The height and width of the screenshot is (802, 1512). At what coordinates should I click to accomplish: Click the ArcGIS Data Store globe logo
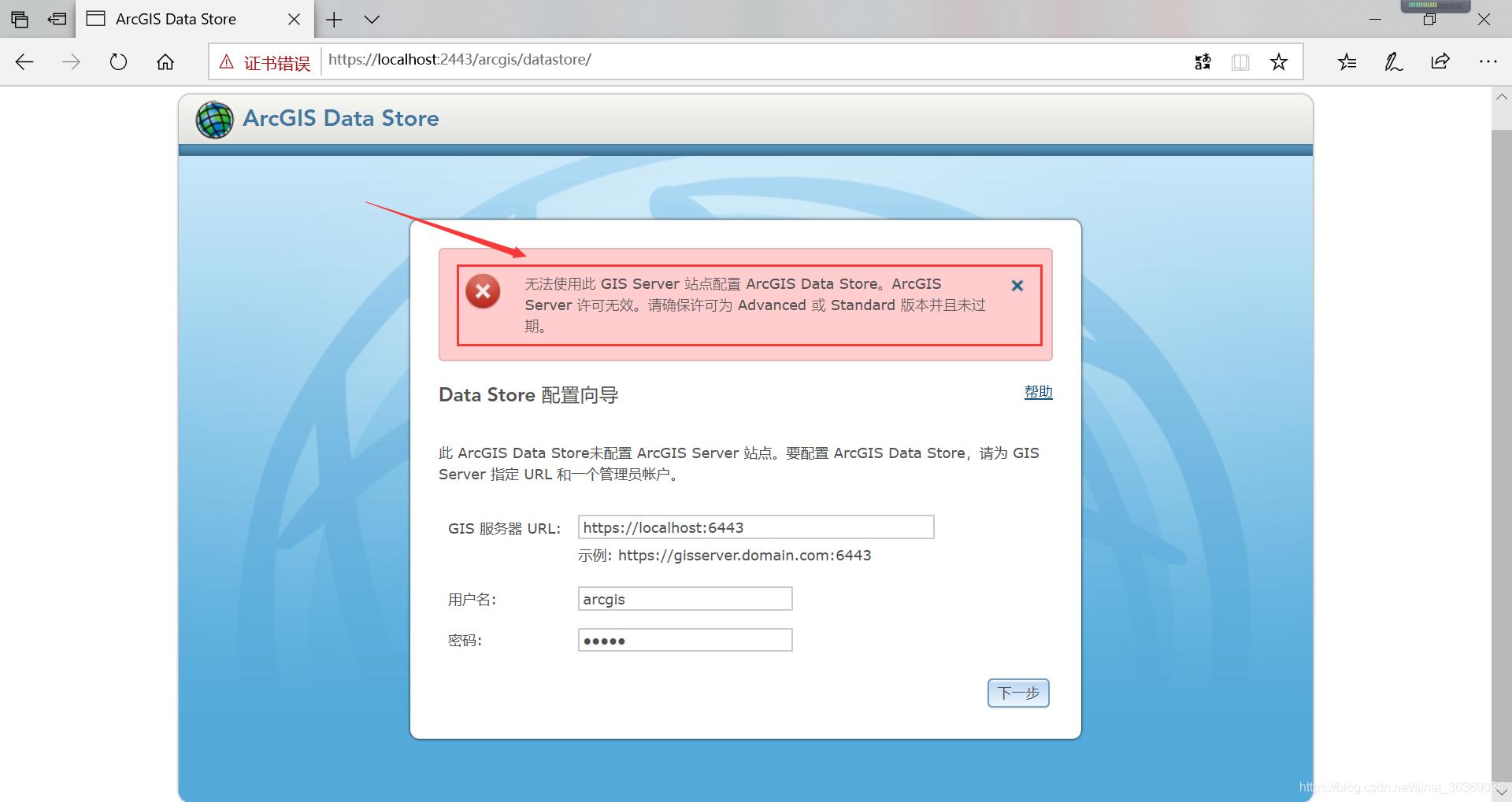[x=213, y=119]
